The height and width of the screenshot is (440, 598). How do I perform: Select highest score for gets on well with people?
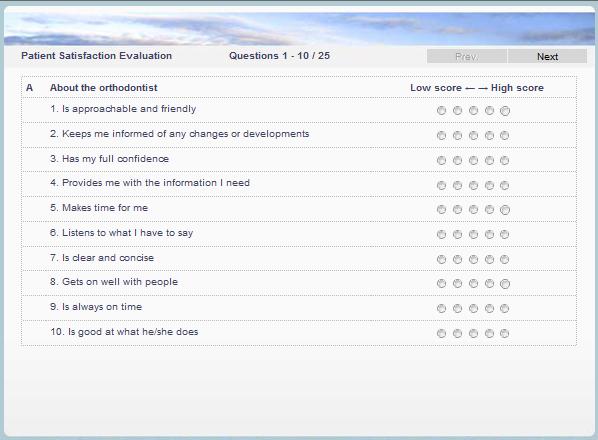pos(505,284)
